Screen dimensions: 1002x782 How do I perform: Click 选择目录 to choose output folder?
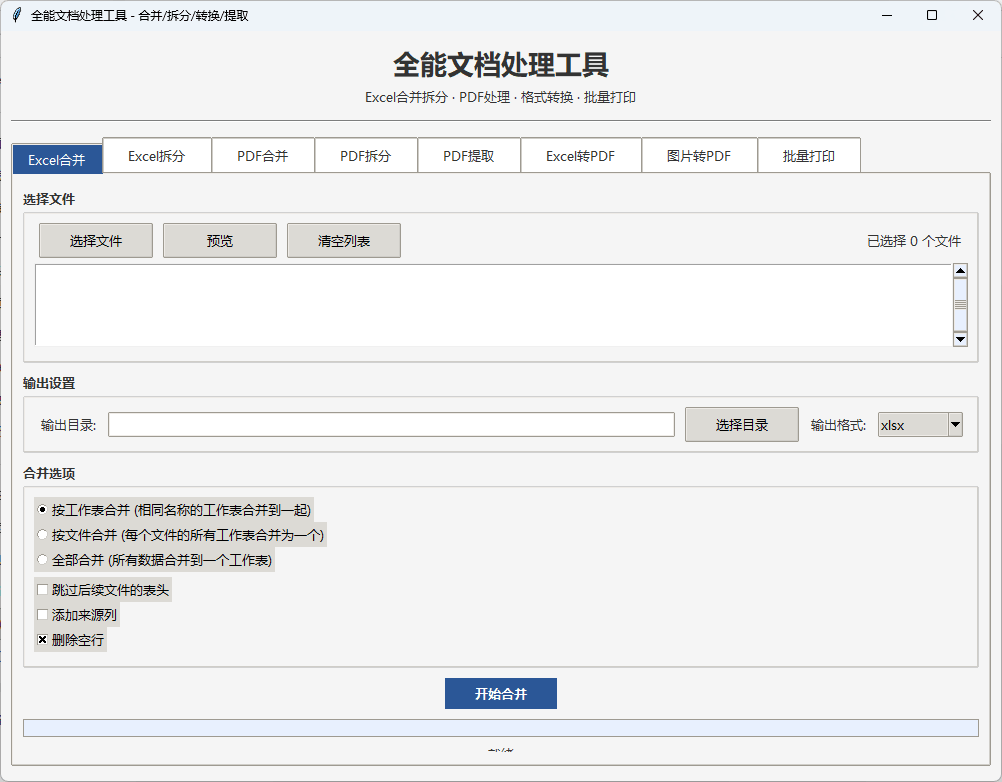coord(742,425)
